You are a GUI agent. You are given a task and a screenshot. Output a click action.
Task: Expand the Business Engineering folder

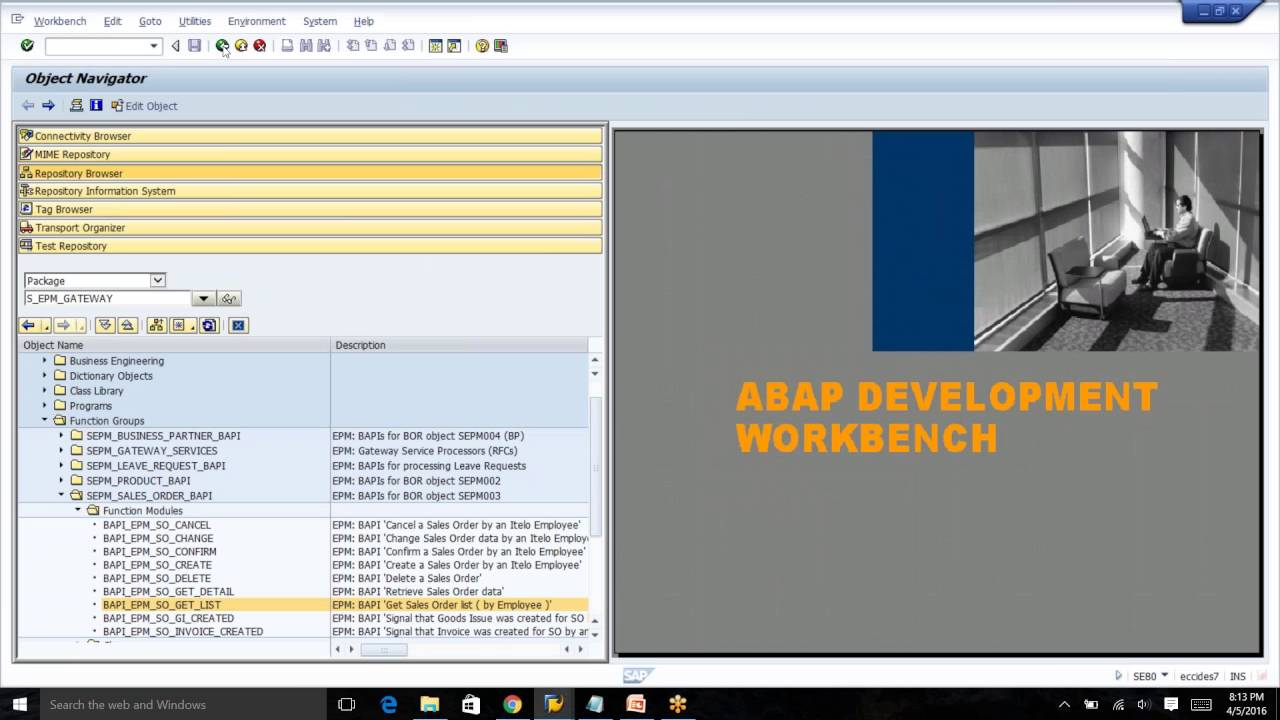[44, 360]
